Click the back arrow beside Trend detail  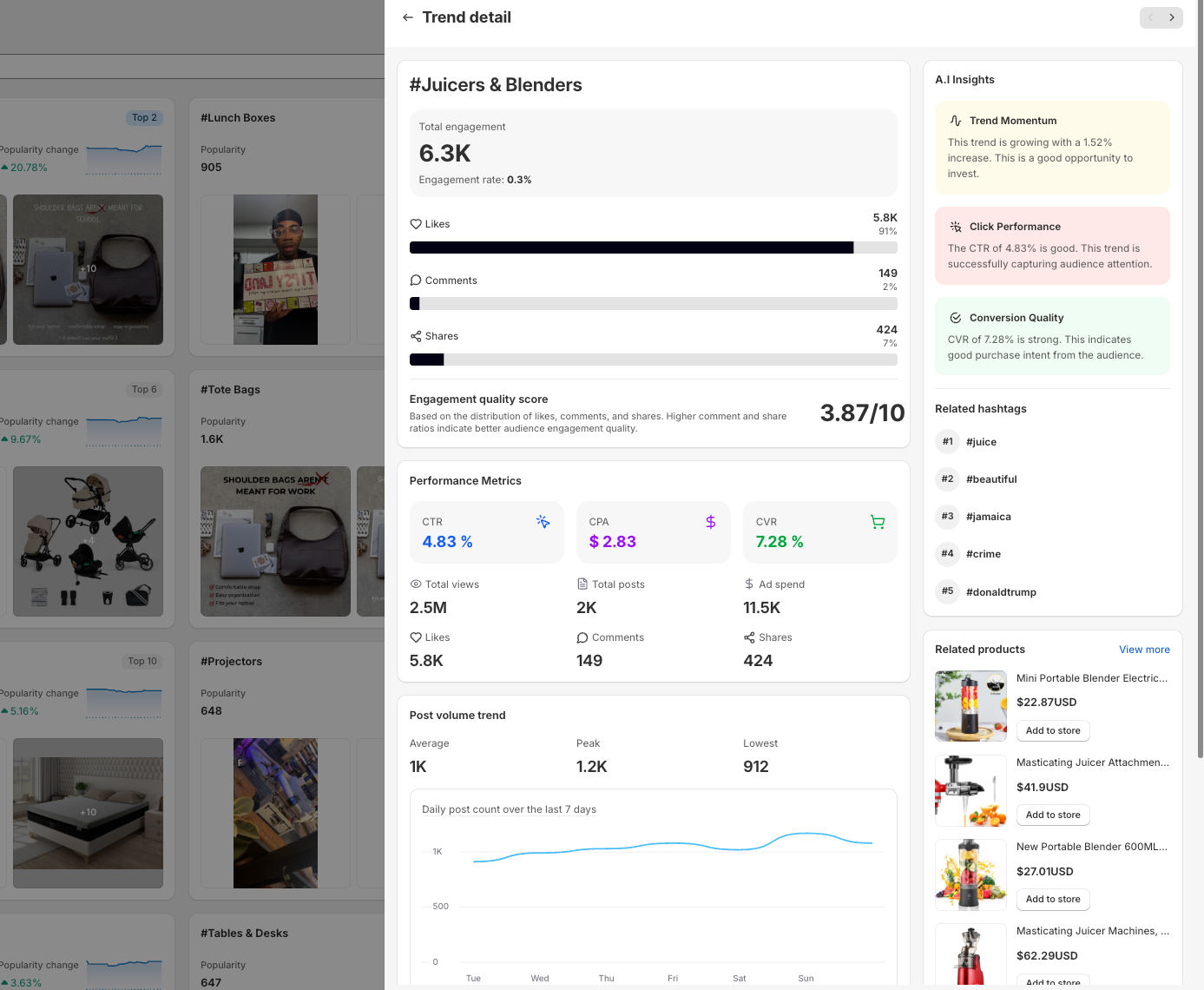tap(407, 17)
